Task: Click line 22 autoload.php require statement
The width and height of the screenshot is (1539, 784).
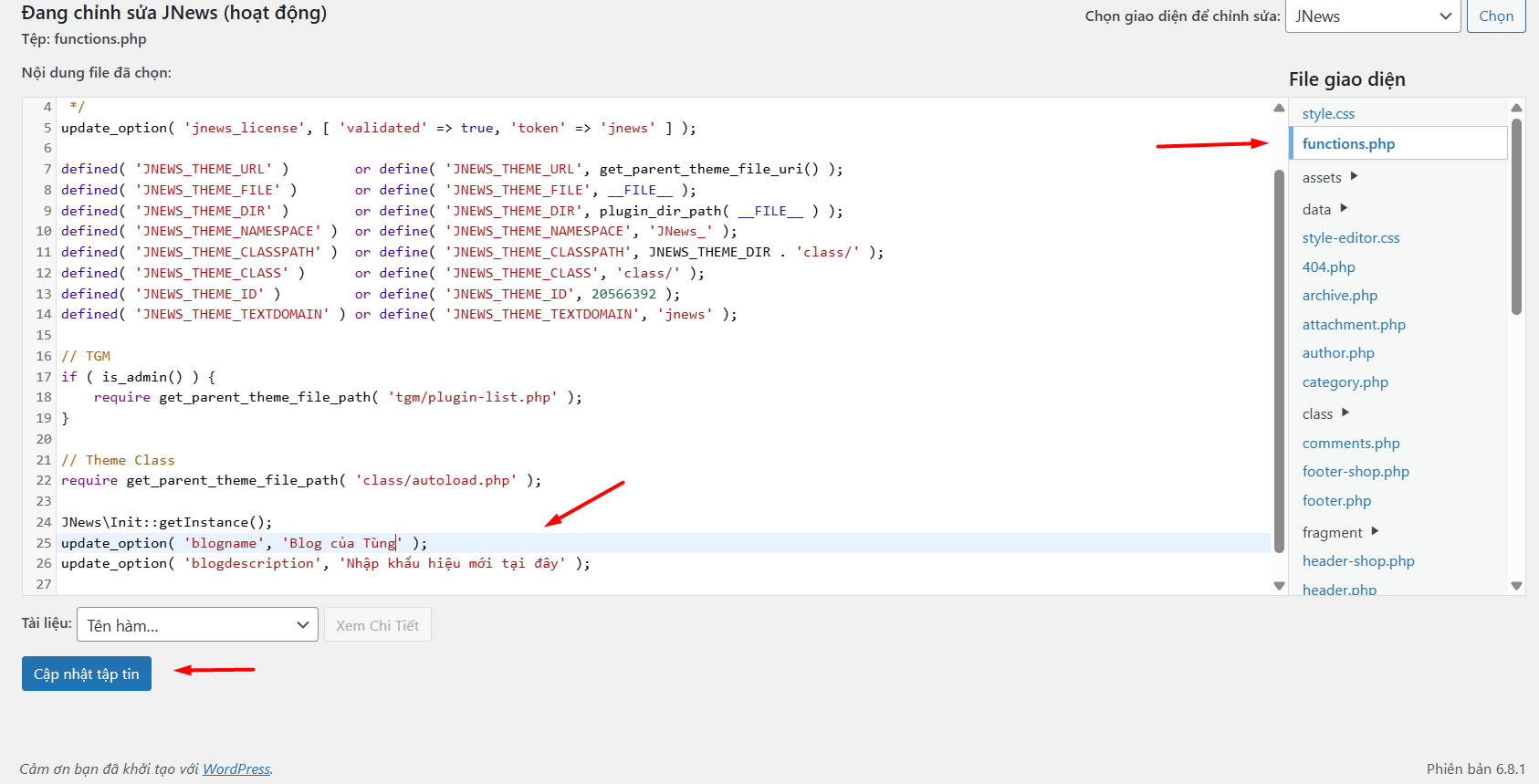Action: click(301, 480)
